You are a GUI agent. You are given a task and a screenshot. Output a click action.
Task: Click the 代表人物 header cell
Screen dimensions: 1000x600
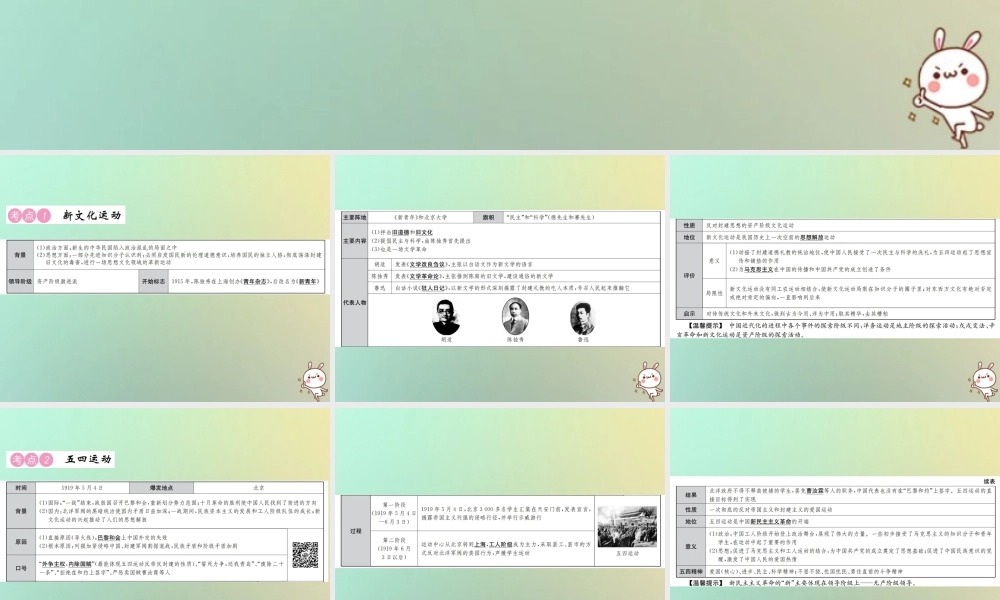click(355, 302)
